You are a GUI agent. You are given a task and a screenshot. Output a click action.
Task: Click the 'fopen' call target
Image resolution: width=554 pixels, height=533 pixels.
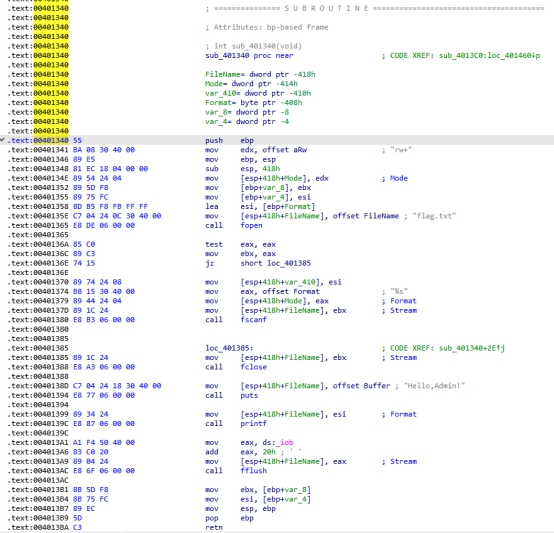(251, 225)
